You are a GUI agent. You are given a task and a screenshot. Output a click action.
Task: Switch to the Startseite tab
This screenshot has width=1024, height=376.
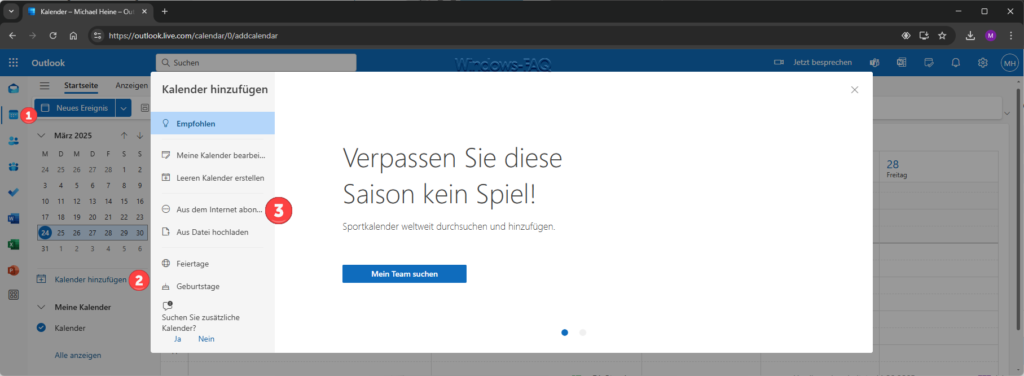click(81, 86)
